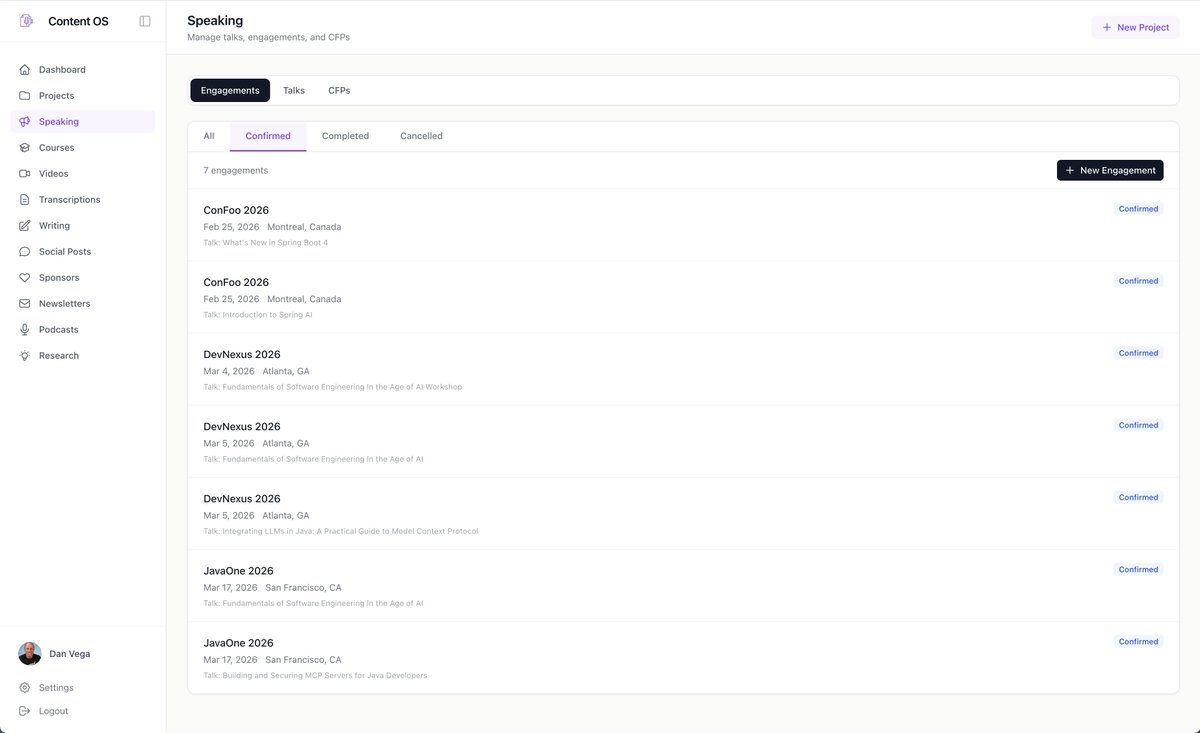Open Transcriptions from sidebar
The height and width of the screenshot is (733, 1200).
(83, 200)
